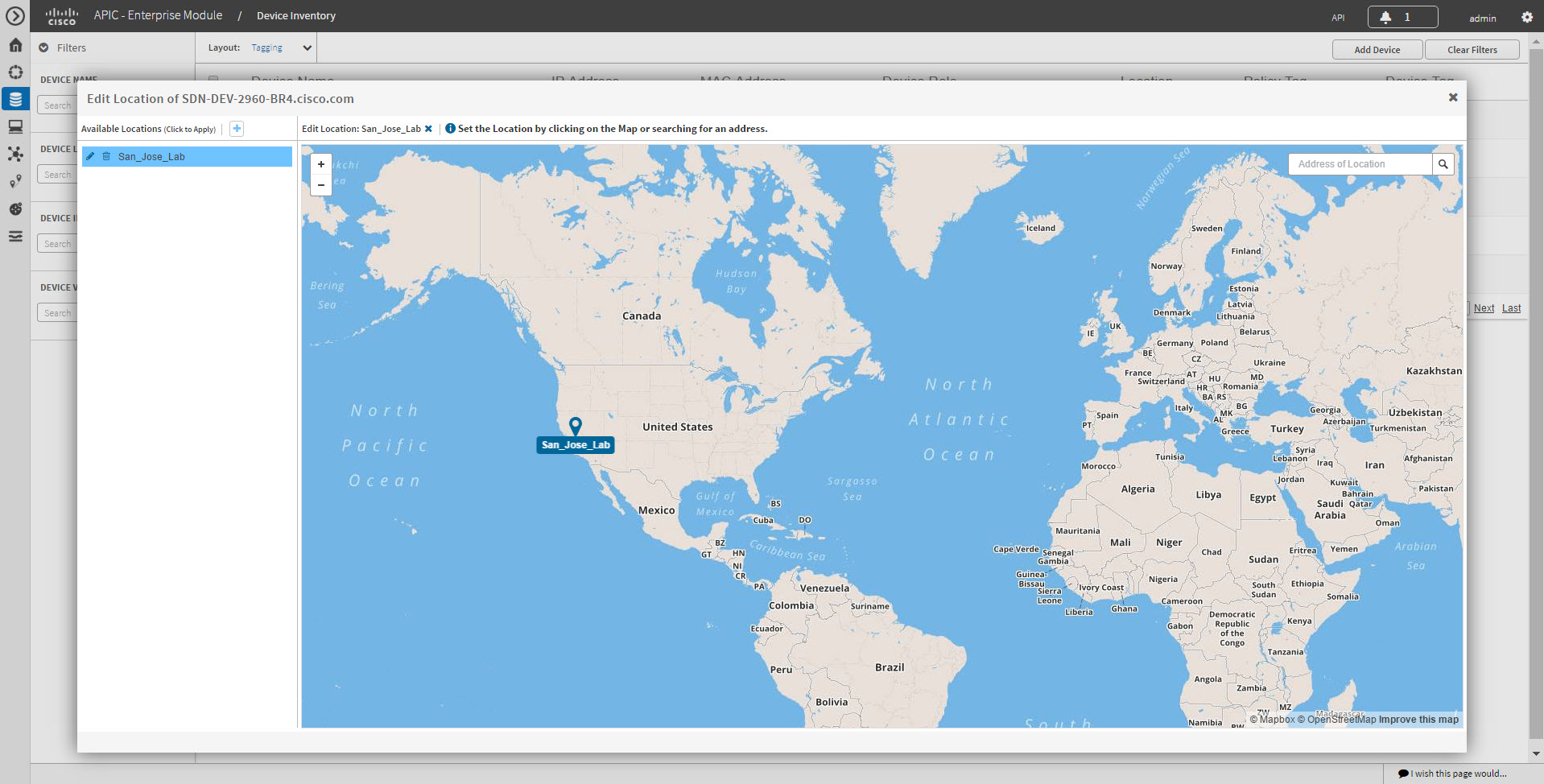The image size is (1544, 784).
Task: Delete San_Jose_Lab using the trash icon
Action: coord(106,156)
